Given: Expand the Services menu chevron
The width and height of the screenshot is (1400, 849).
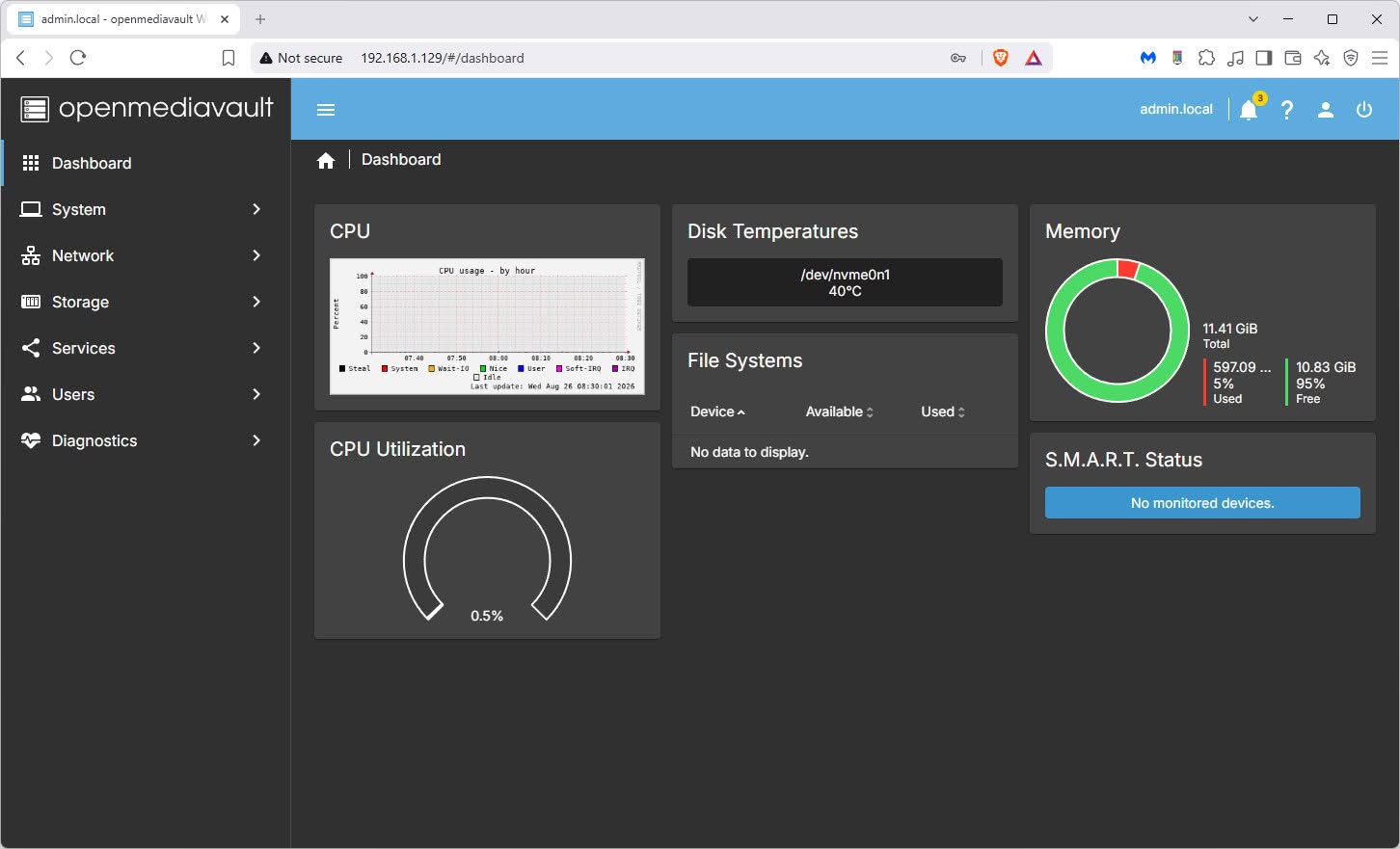Looking at the screenshot, I should coord(256,348).
